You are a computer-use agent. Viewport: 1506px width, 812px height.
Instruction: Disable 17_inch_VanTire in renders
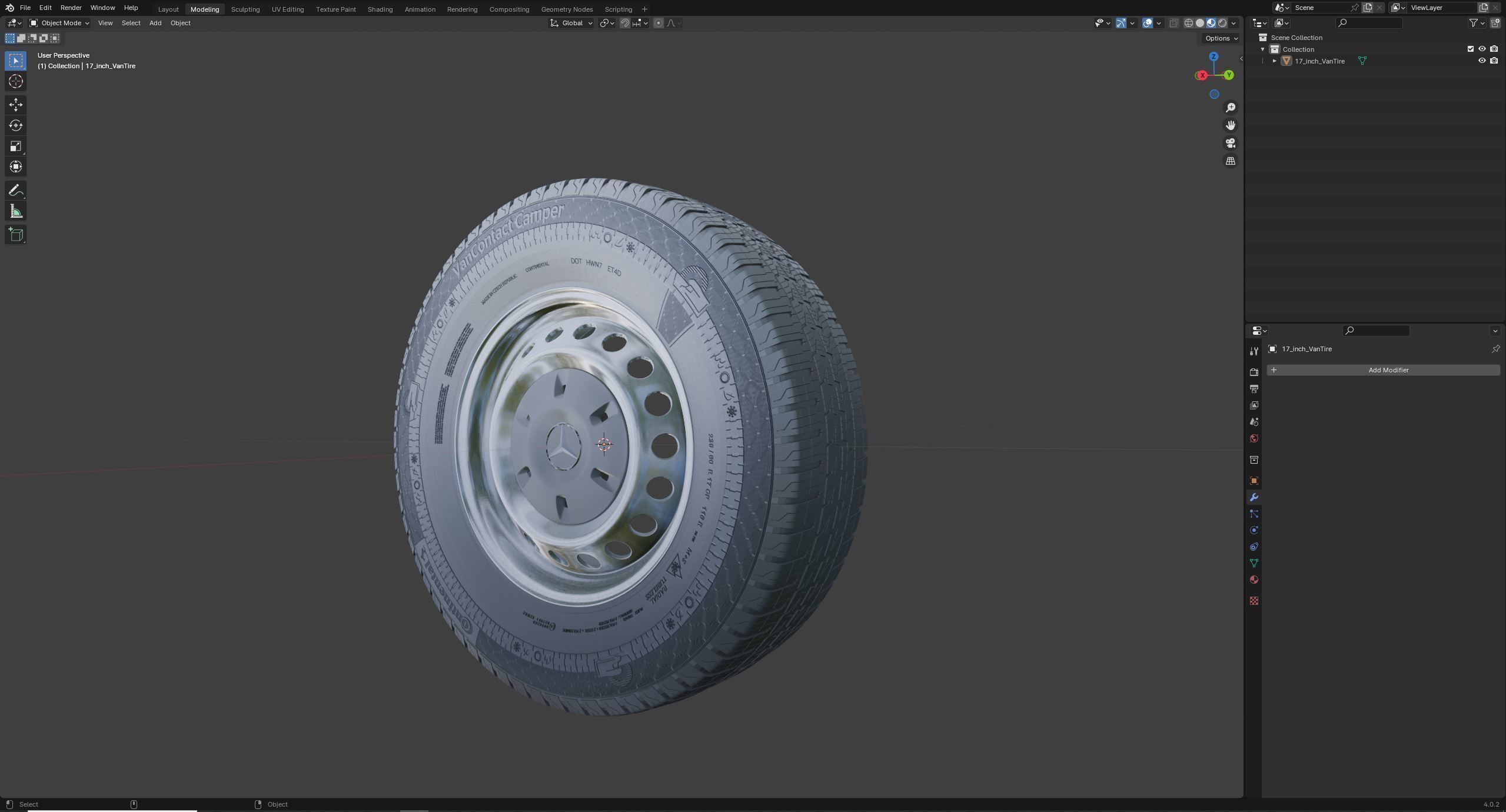click(x=1494, y=61)
